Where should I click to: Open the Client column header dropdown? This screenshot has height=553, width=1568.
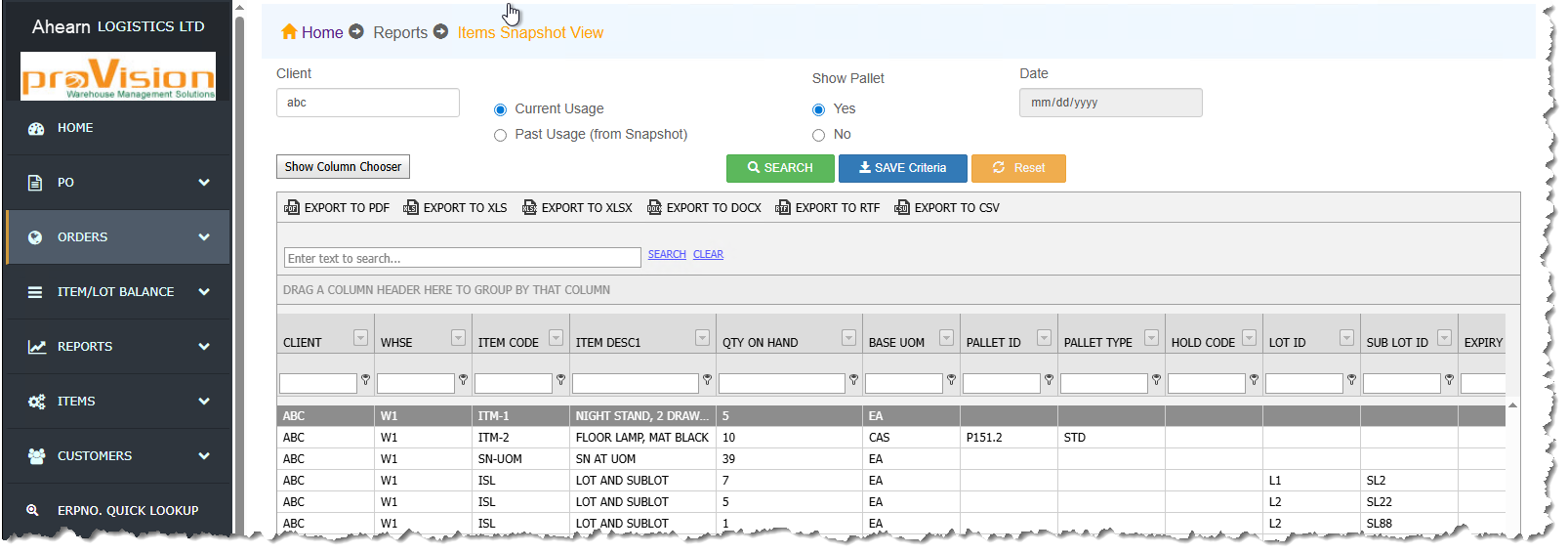click(360, 338)
